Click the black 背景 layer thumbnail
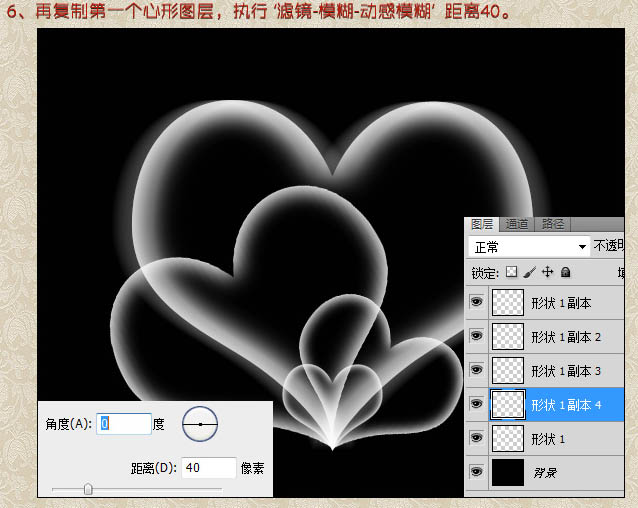 pyautogui.click(x=508, y=472)
